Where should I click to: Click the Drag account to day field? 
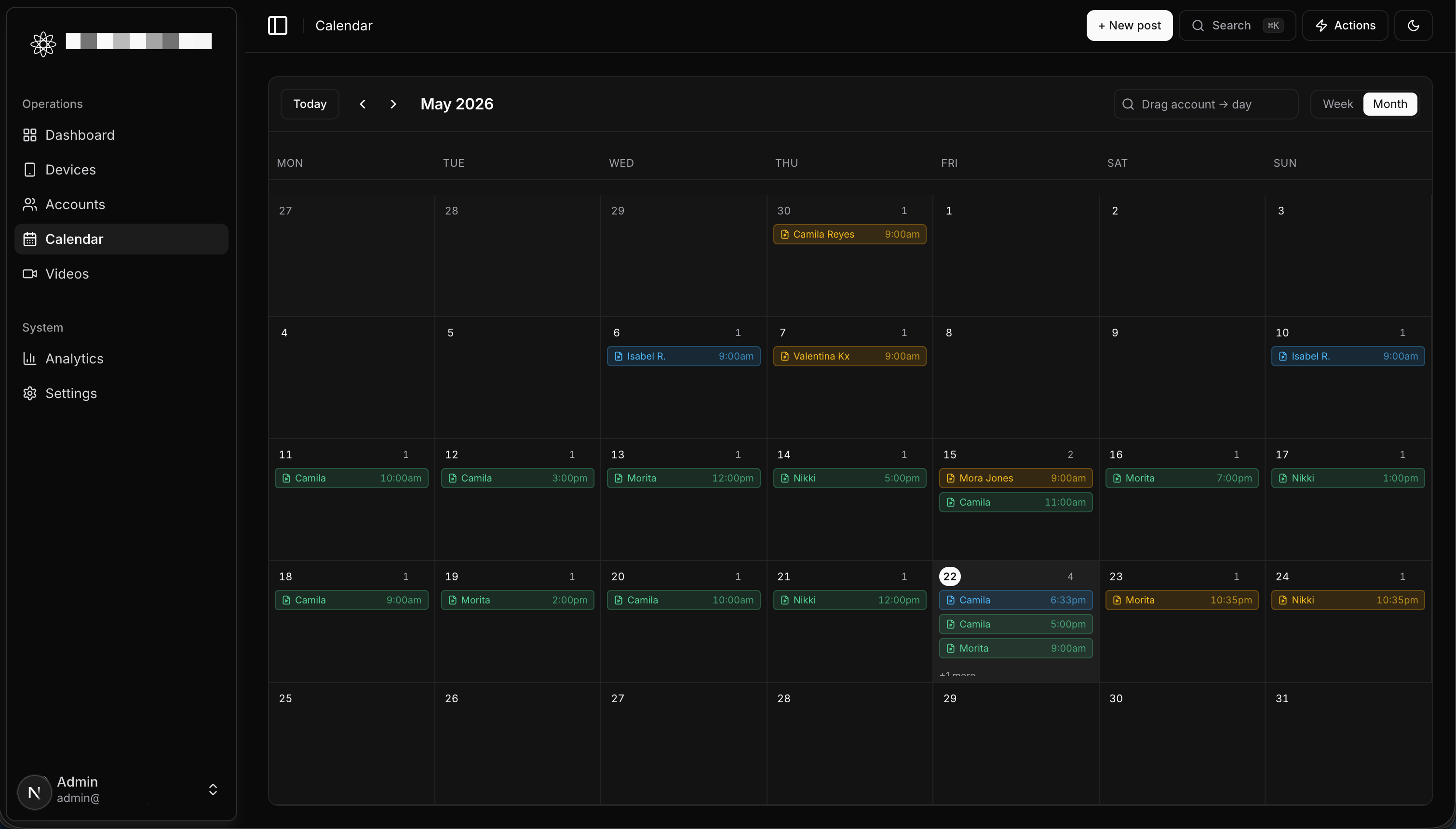[1205, 104]
